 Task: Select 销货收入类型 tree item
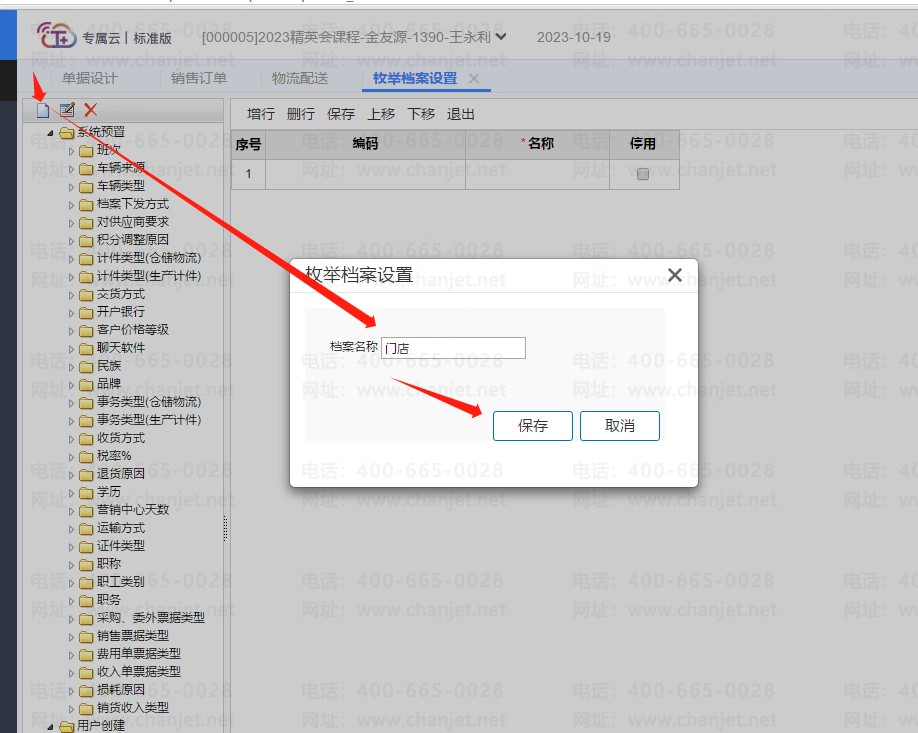(x=133, y=708)
